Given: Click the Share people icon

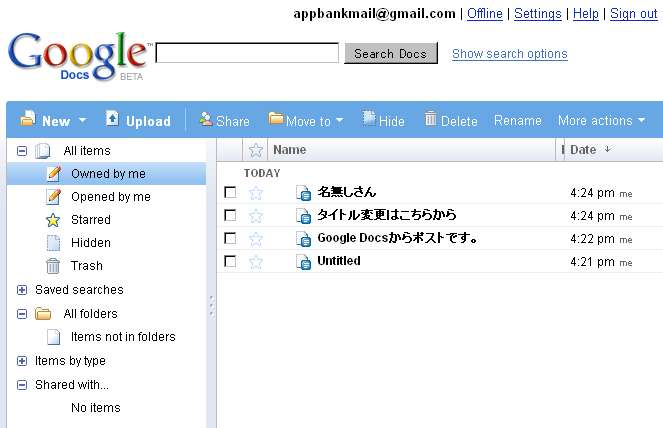Looking at the screenshot, I should [x=206, y=119].
